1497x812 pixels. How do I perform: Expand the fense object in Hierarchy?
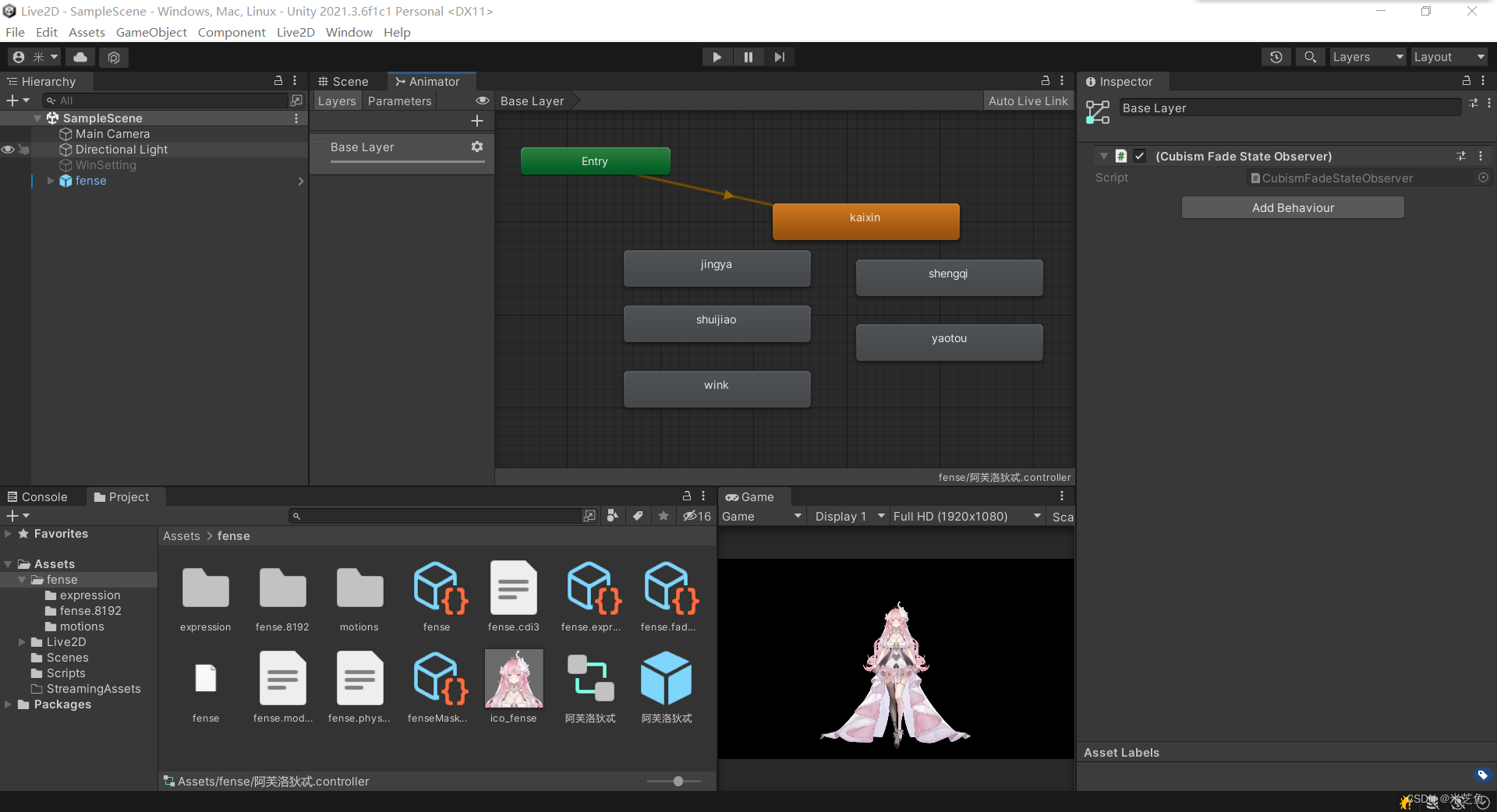pyautogui.click(x=51, y=181)
